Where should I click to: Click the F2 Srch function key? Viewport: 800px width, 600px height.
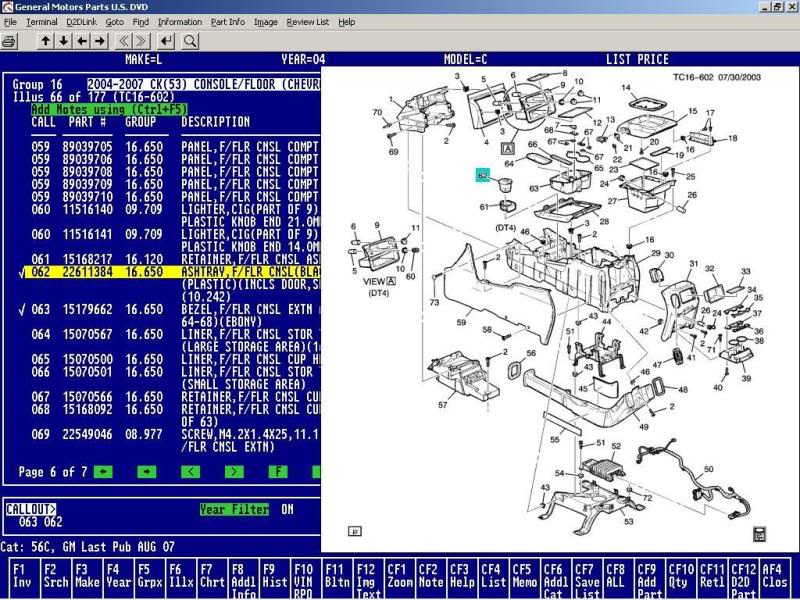pos(56,579)
